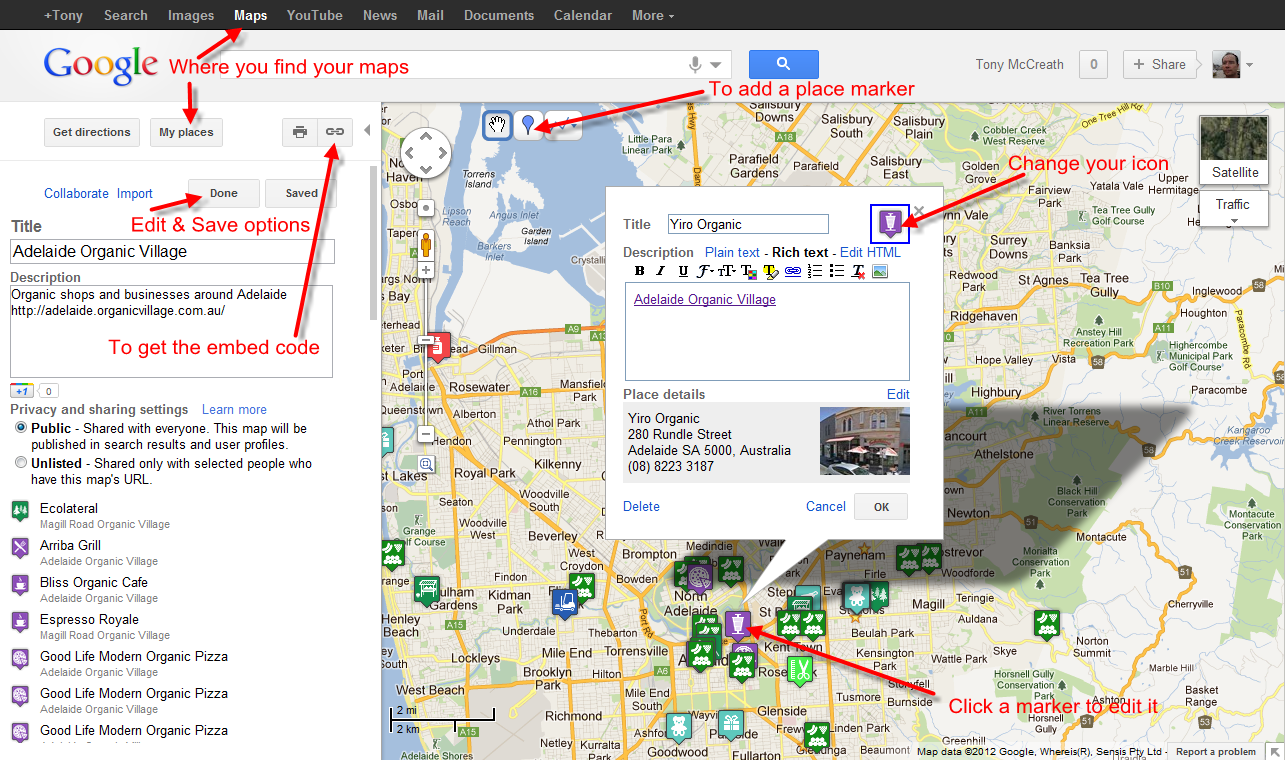Insert a numbered list
Image resolution: width=1285 pixels, height=760 pixels.
(x=815, y=271)
